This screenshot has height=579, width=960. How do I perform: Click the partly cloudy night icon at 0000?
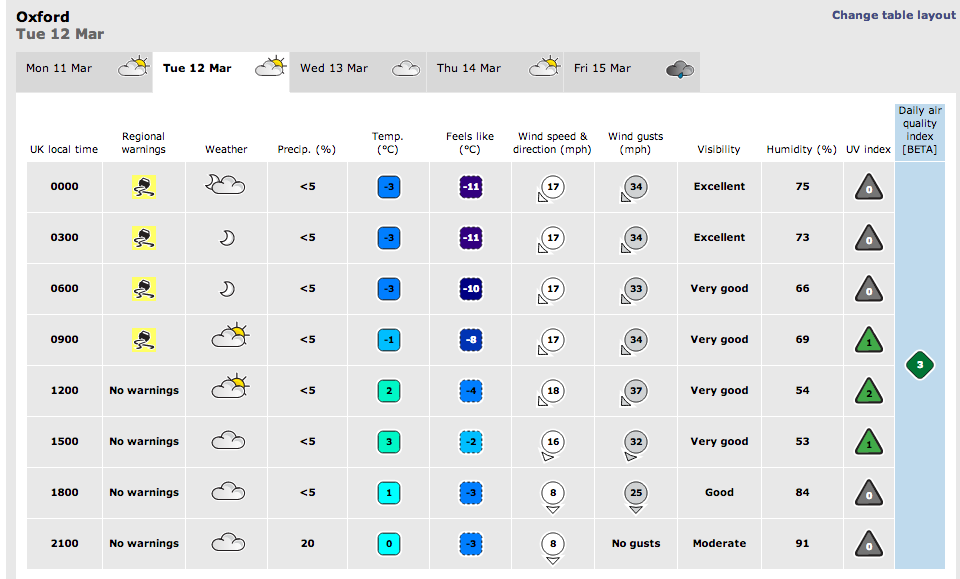pyautogui.click(x=226, y=186)
